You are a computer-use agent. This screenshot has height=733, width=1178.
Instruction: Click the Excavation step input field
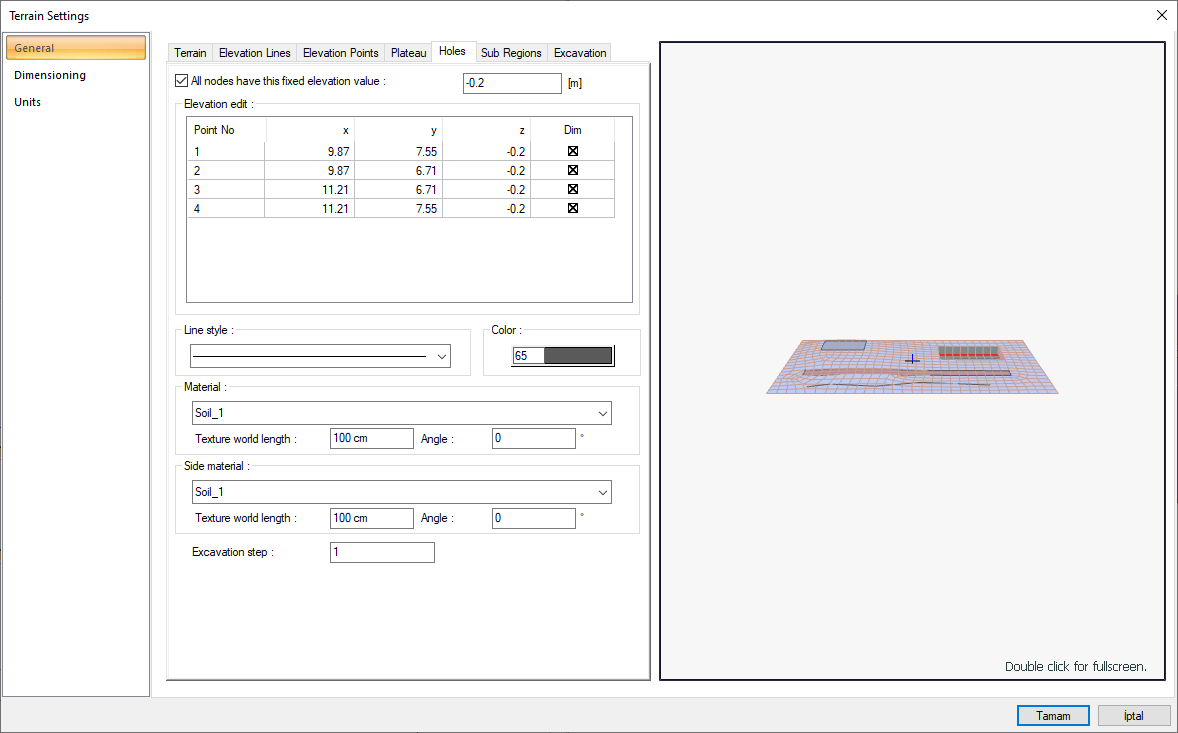click(382, 552)
